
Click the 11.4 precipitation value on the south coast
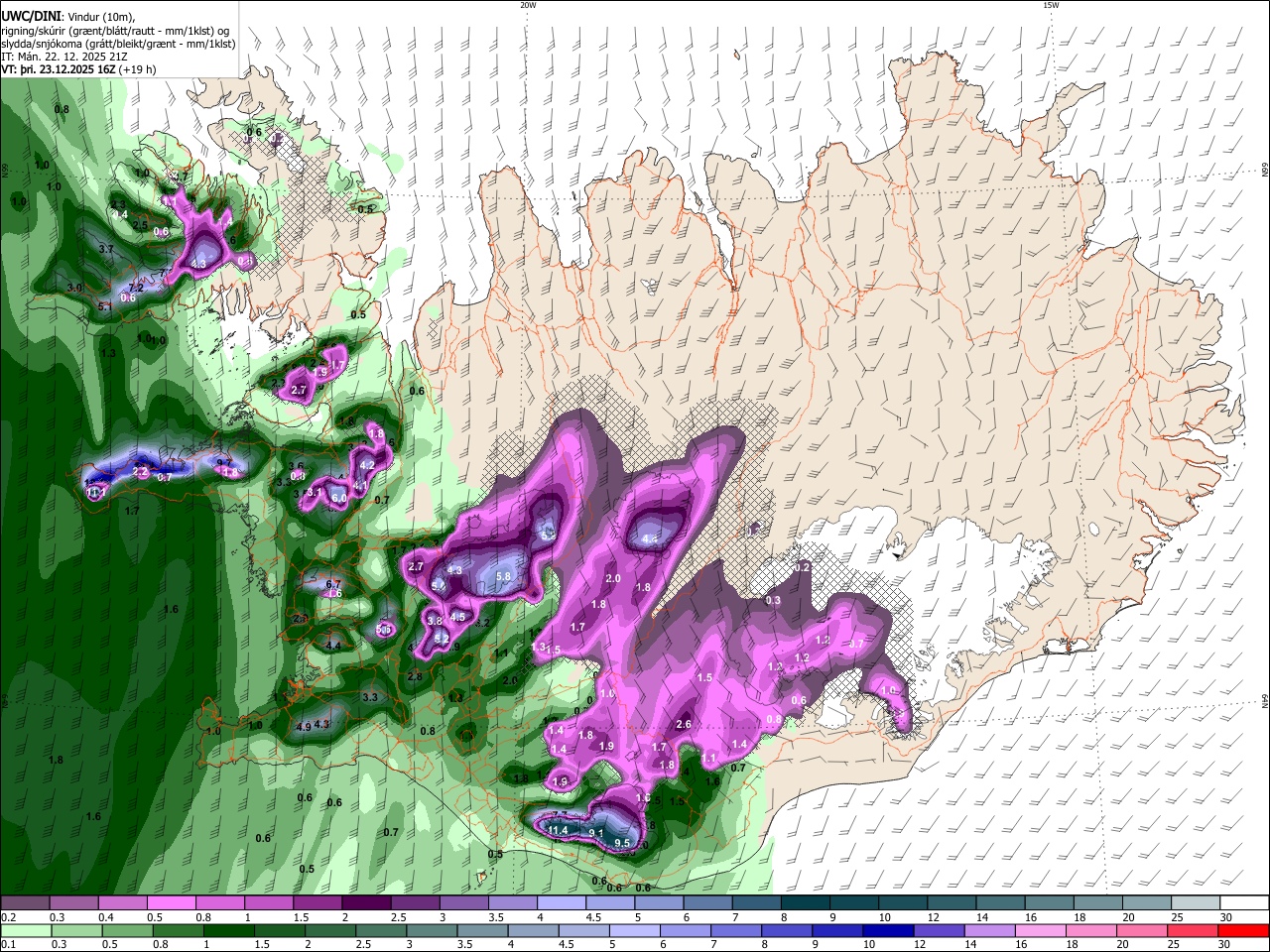[559, 830]
